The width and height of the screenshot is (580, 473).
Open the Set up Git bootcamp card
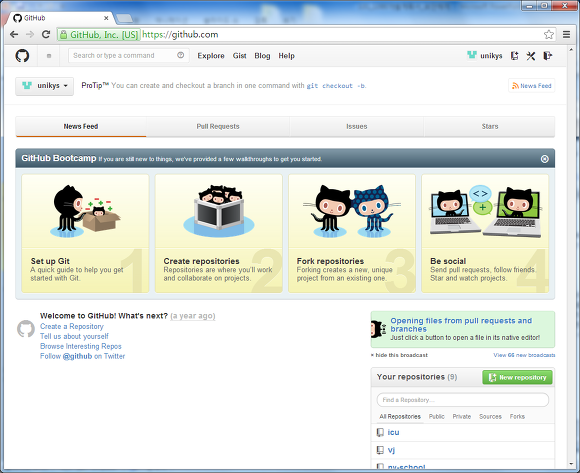click(85, 233)
